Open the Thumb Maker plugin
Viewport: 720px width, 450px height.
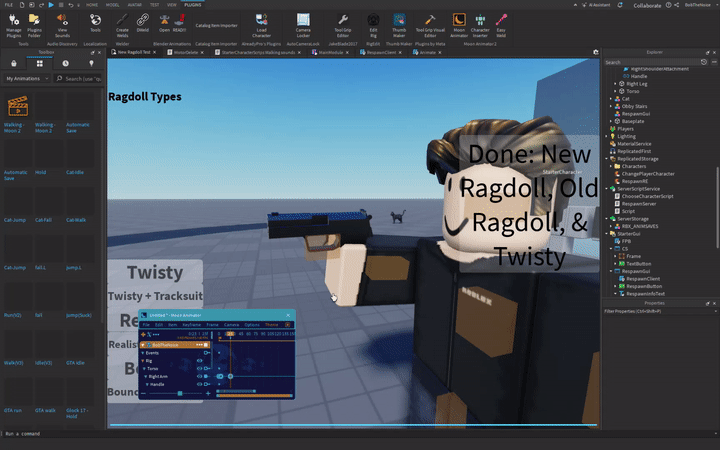point(399,21)
